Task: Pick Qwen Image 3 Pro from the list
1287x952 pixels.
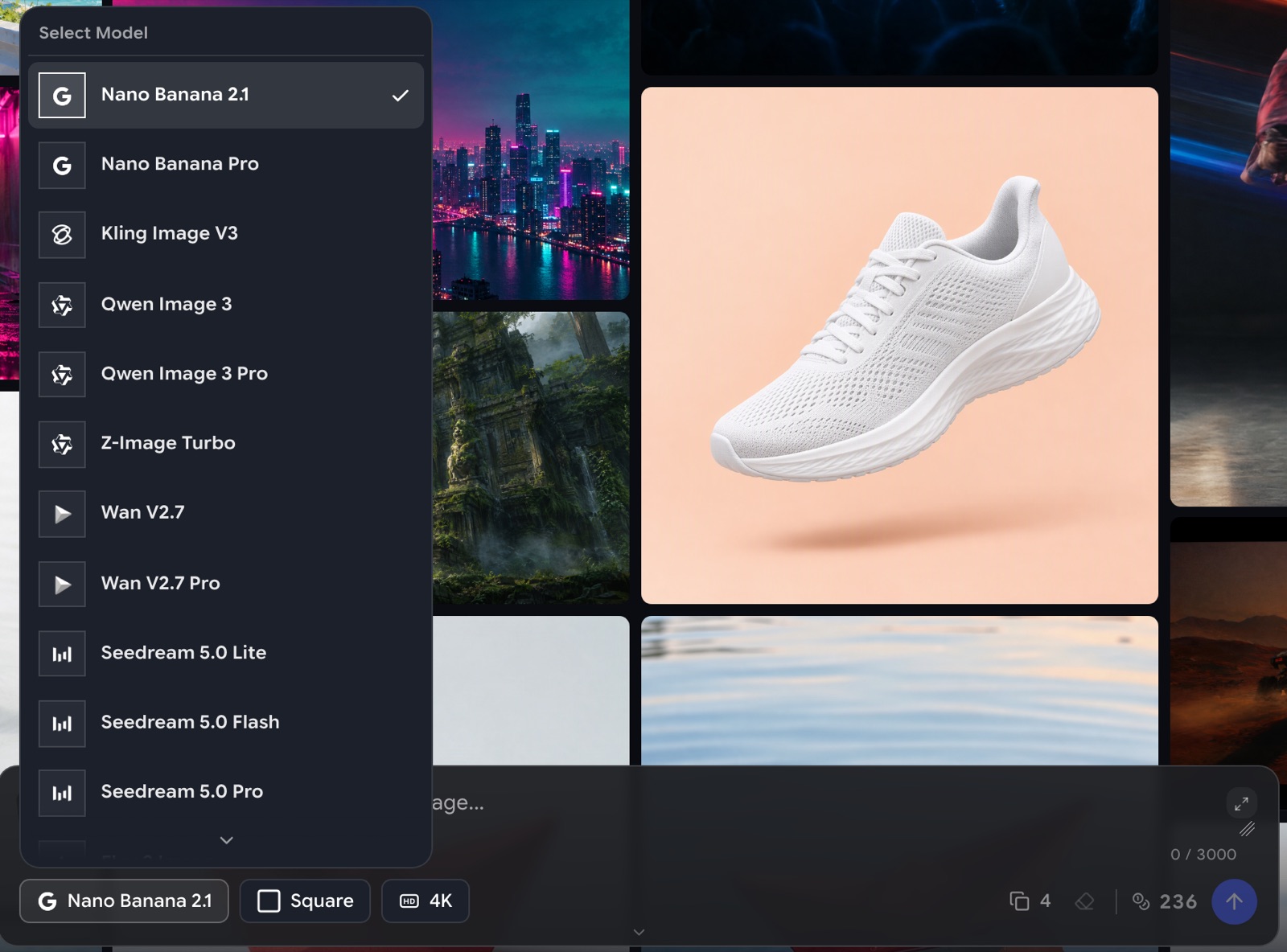Action: click(226, 374)
